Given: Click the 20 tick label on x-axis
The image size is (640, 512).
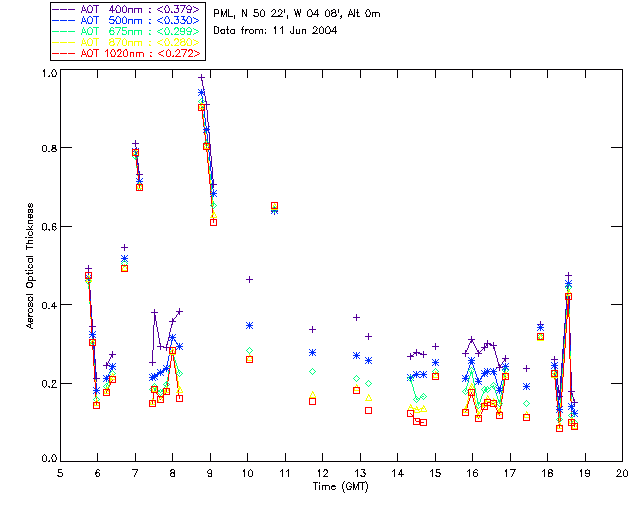Looking at the screenshot, I should coord(621,472).
